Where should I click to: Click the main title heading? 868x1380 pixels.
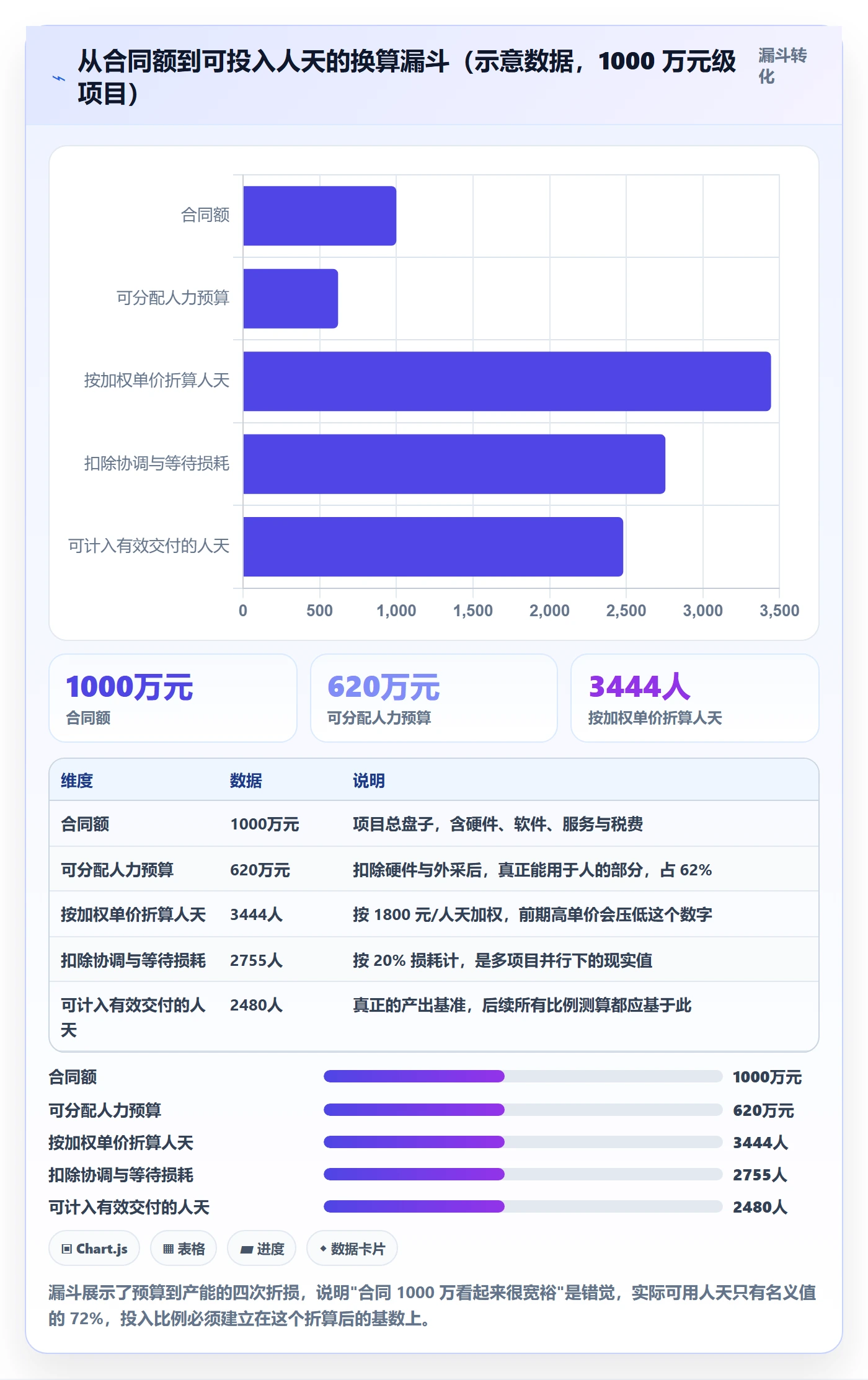(x=407, y=77)
